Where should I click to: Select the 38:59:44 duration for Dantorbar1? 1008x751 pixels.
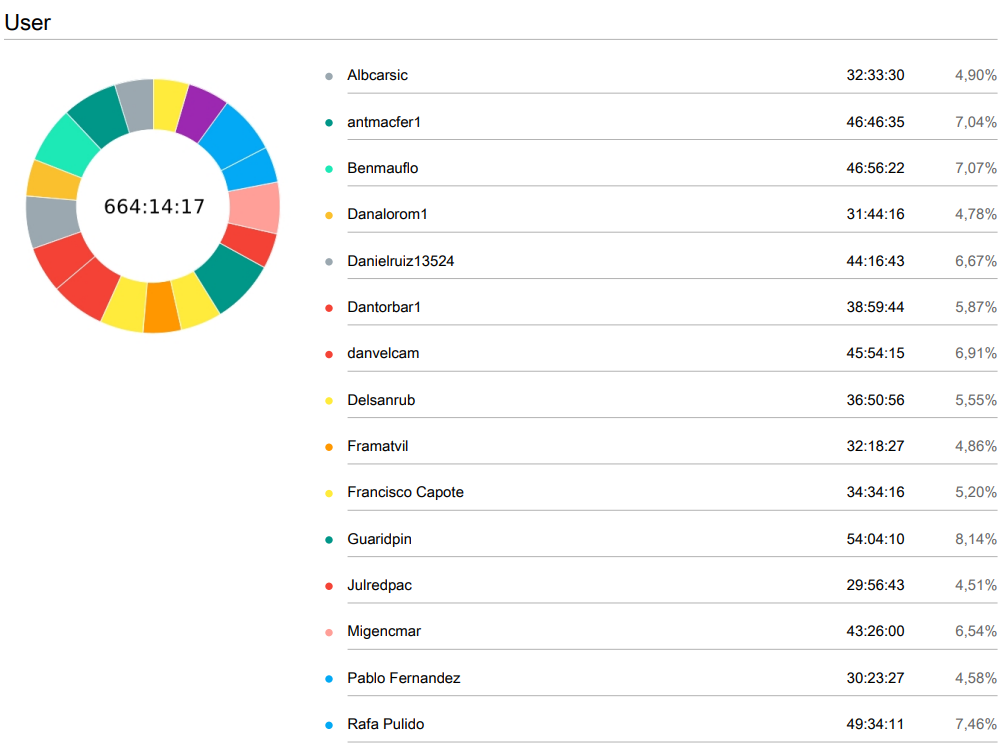875,307
